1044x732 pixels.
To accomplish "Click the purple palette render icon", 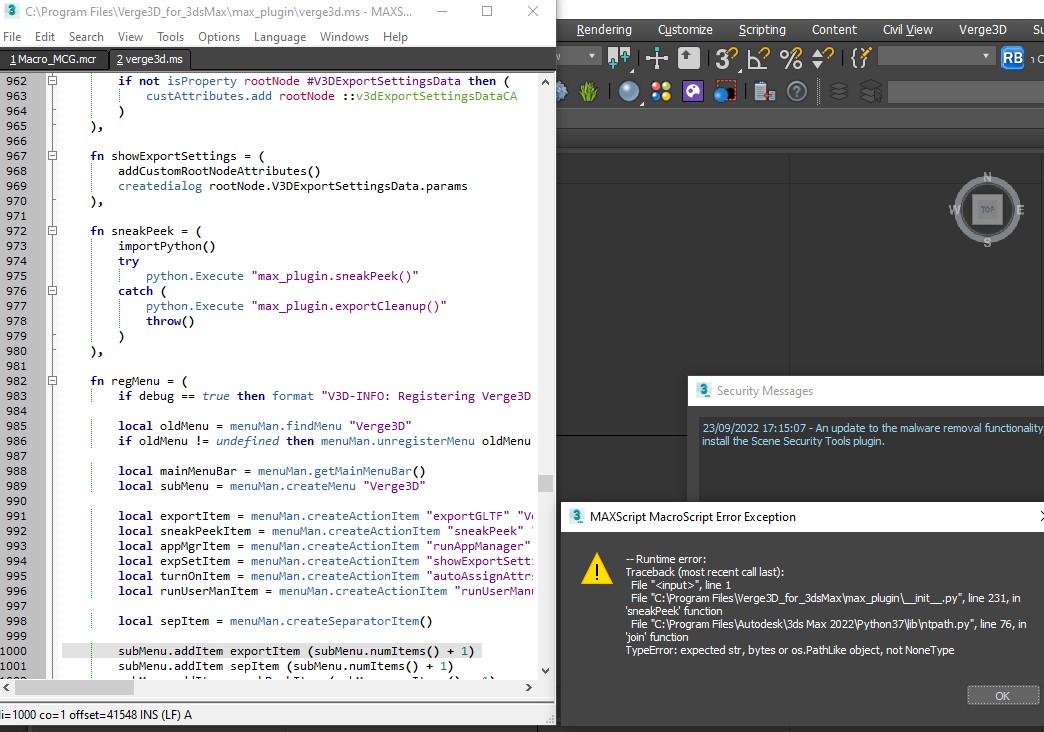I will pyautogui.click(x=692, y=91).
